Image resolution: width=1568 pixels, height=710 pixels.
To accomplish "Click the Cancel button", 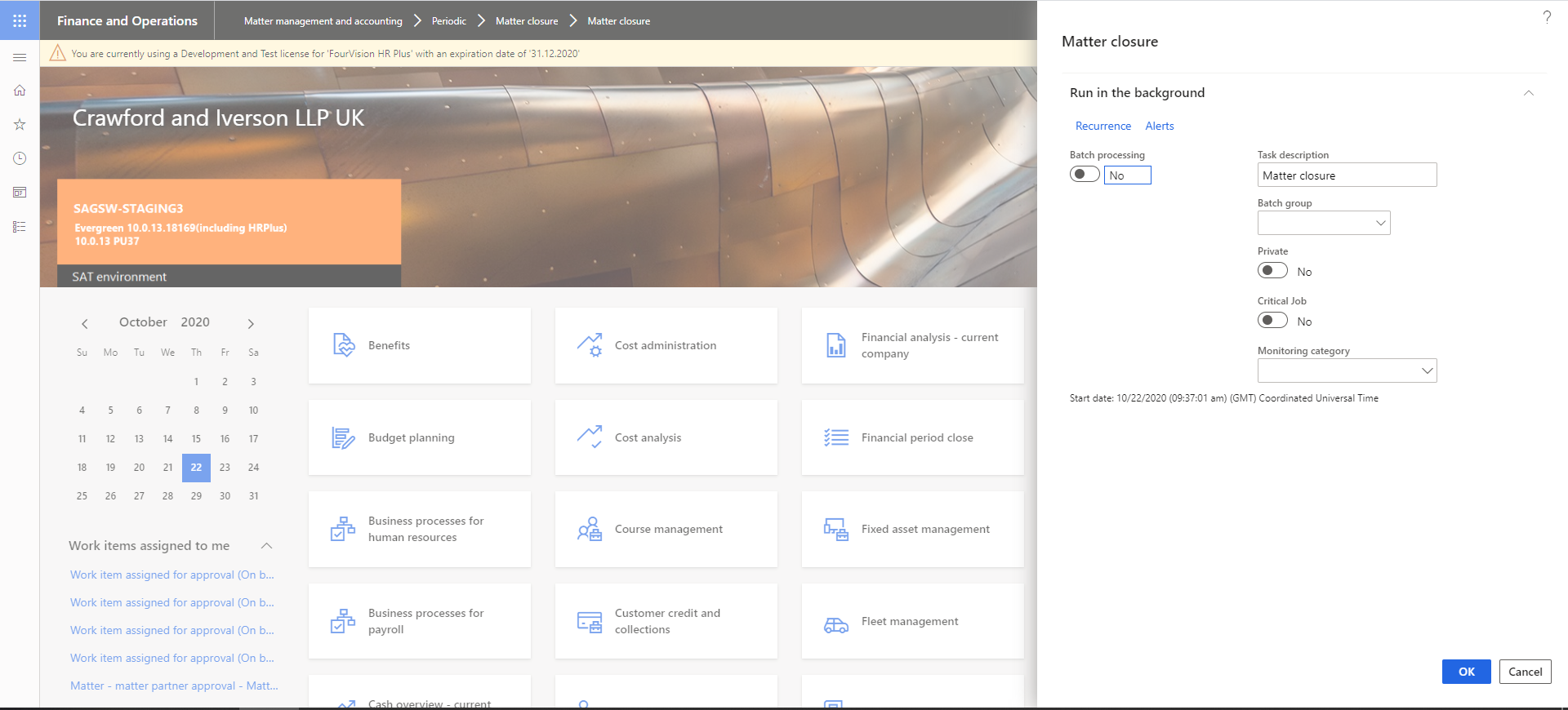I will (x=1526, y=672).
